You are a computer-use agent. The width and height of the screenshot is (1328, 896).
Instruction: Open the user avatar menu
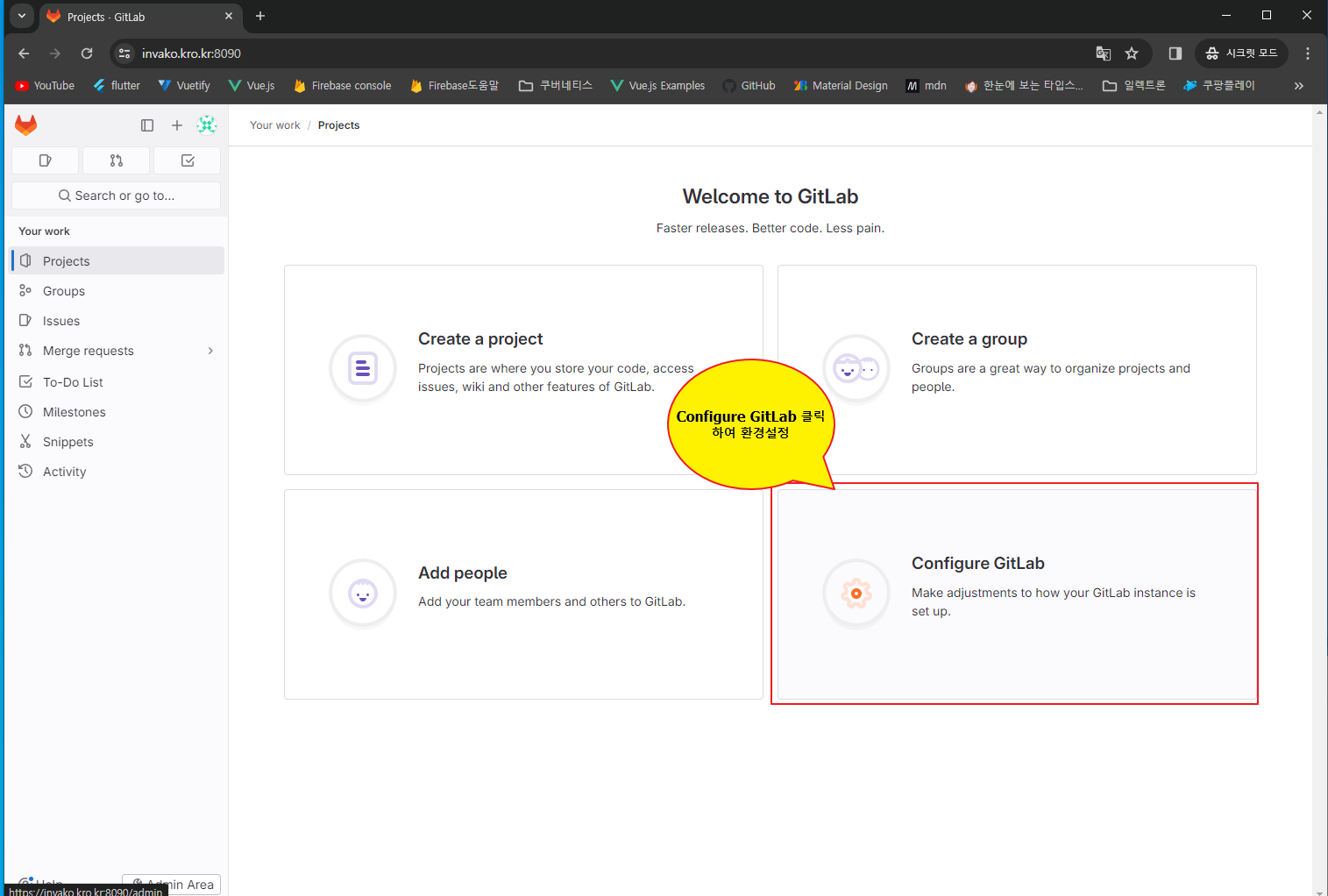click(x=207, y=125)
